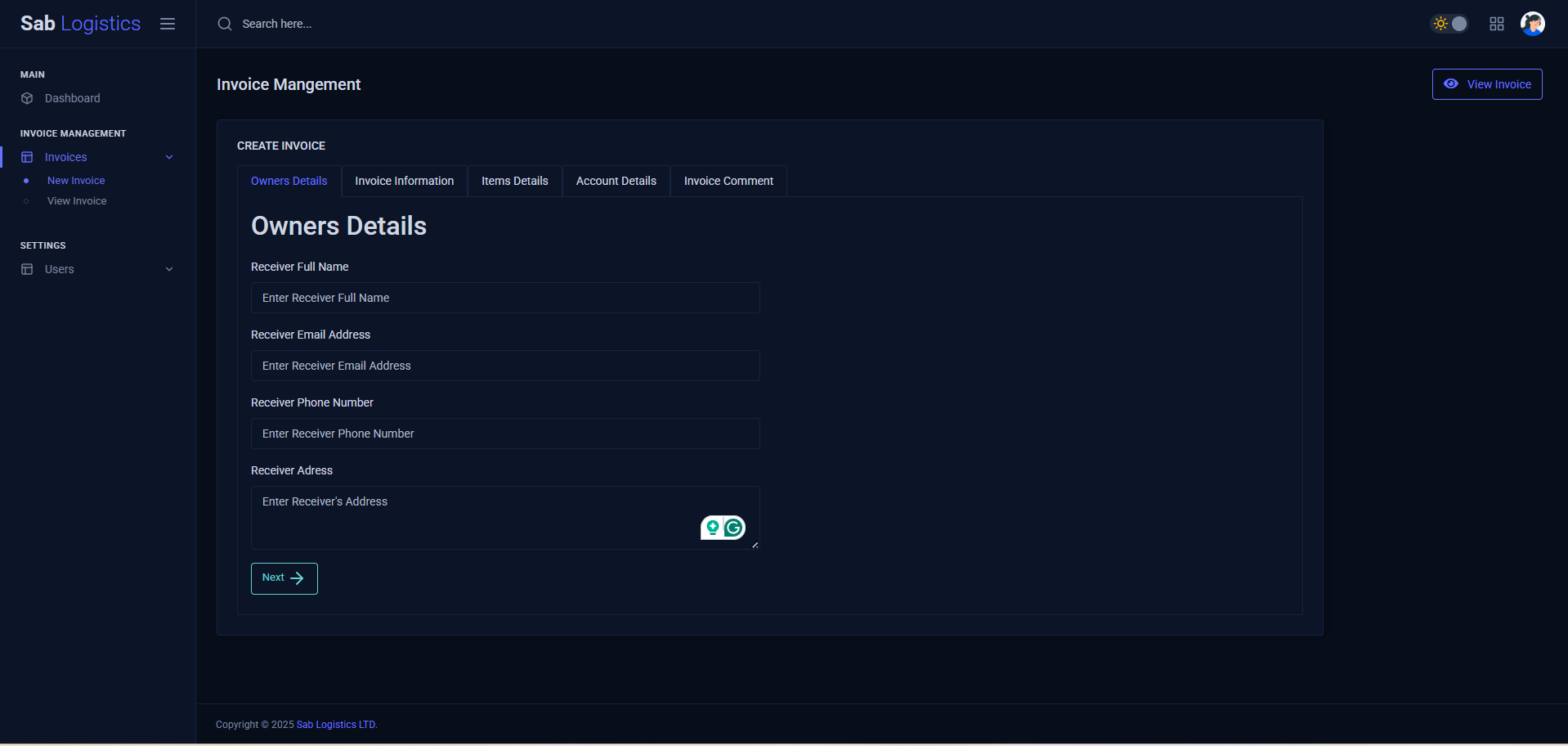The image size is (1568, 746).
Task: Click the address textarea resize handle
Action: 755,545
